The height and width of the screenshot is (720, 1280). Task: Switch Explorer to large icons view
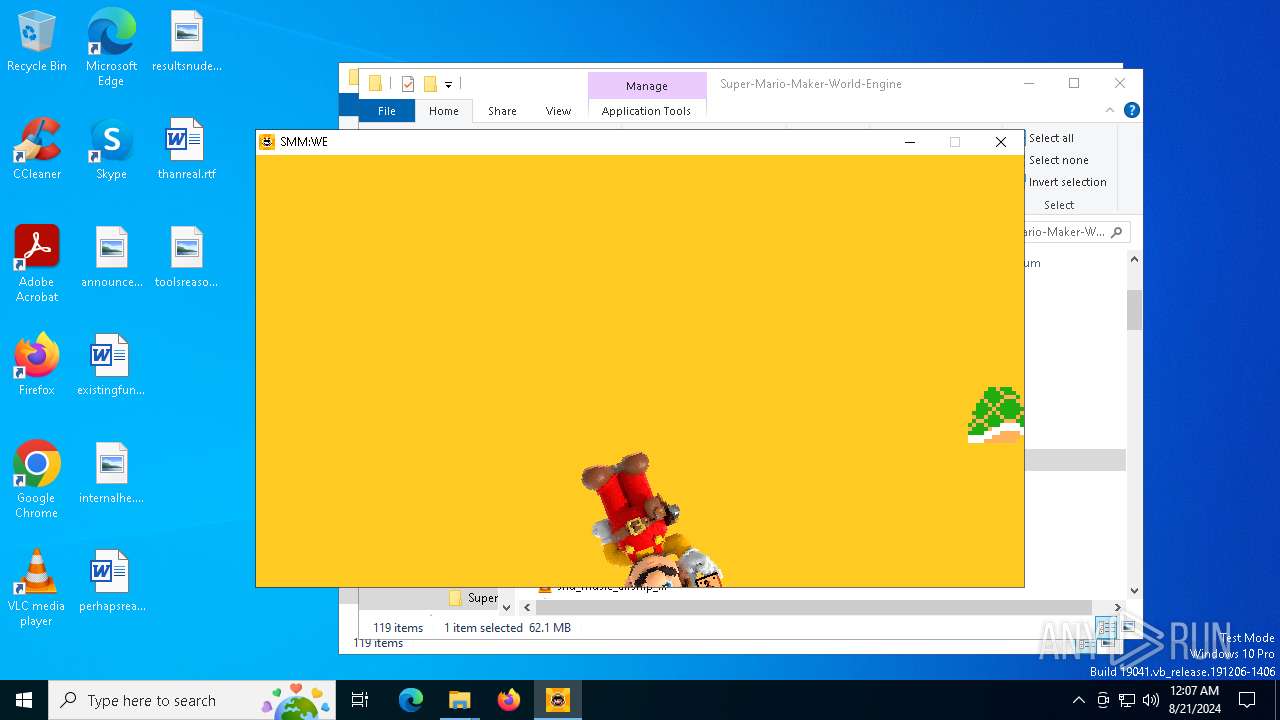coord(1128,627)
